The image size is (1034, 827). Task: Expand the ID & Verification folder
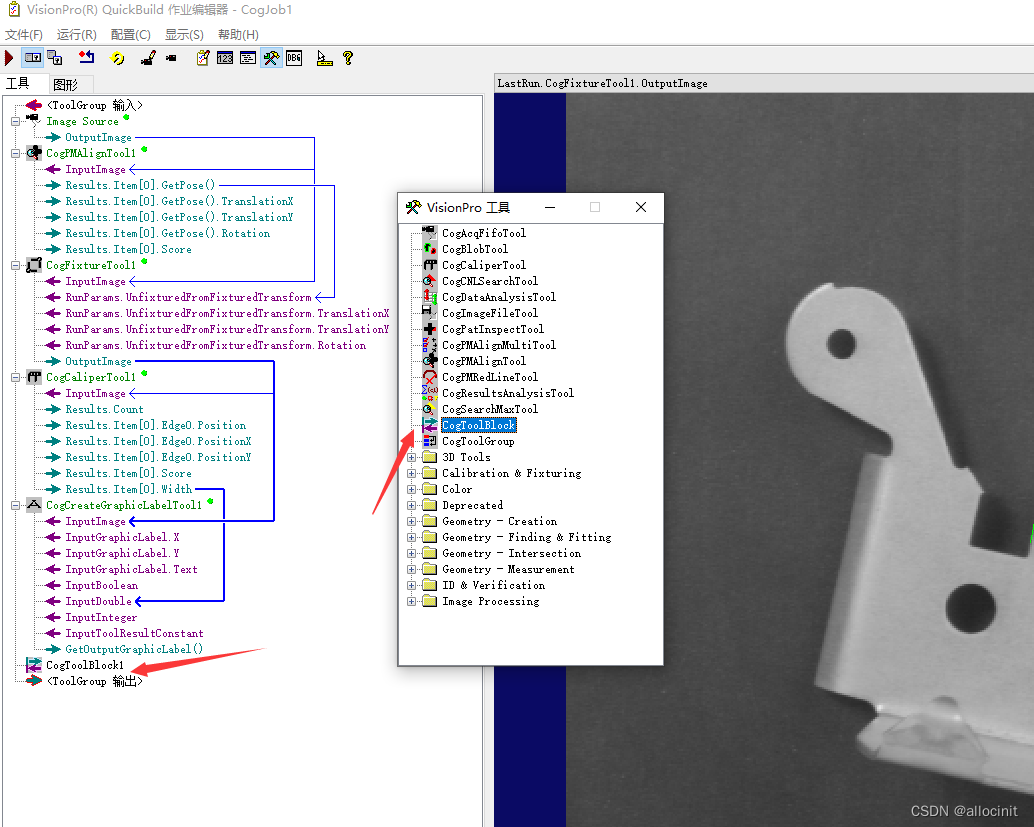pyautogui.click(x=411, y=585)
